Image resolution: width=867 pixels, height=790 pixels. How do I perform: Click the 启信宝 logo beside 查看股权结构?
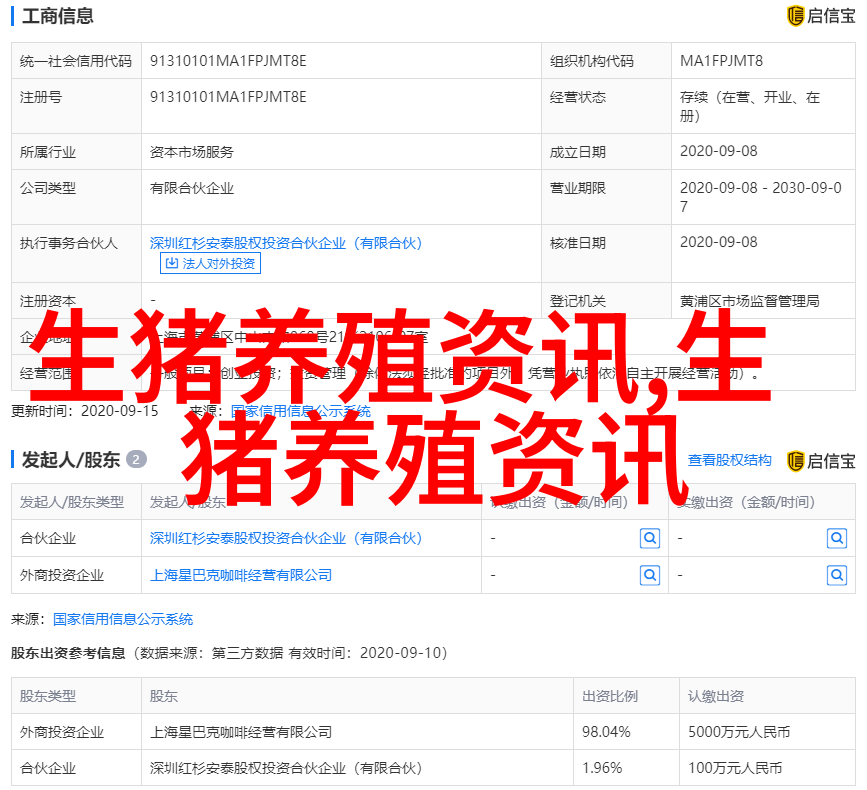tap(821, 461)
